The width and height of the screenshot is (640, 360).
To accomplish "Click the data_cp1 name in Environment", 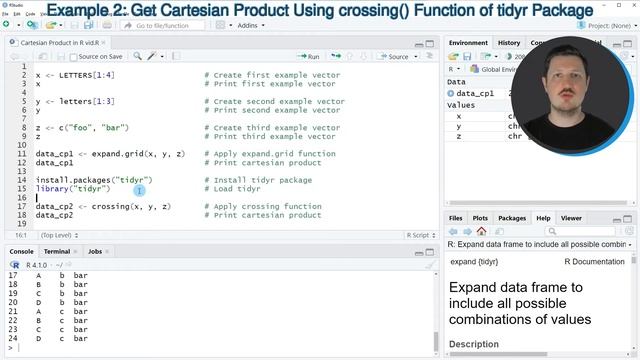I will click(x=475, y=93).
